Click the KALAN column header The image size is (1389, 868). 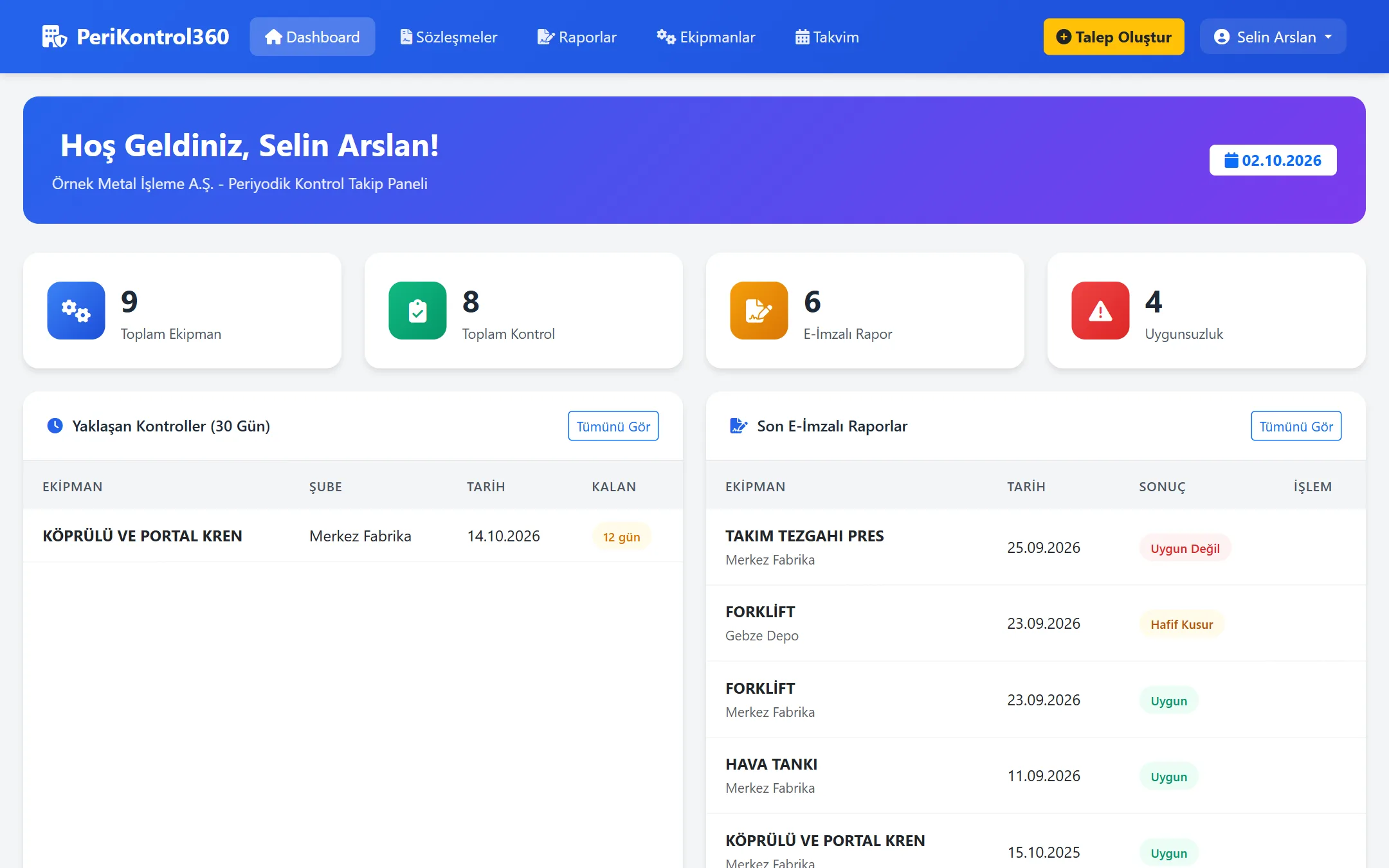[613, 487]
